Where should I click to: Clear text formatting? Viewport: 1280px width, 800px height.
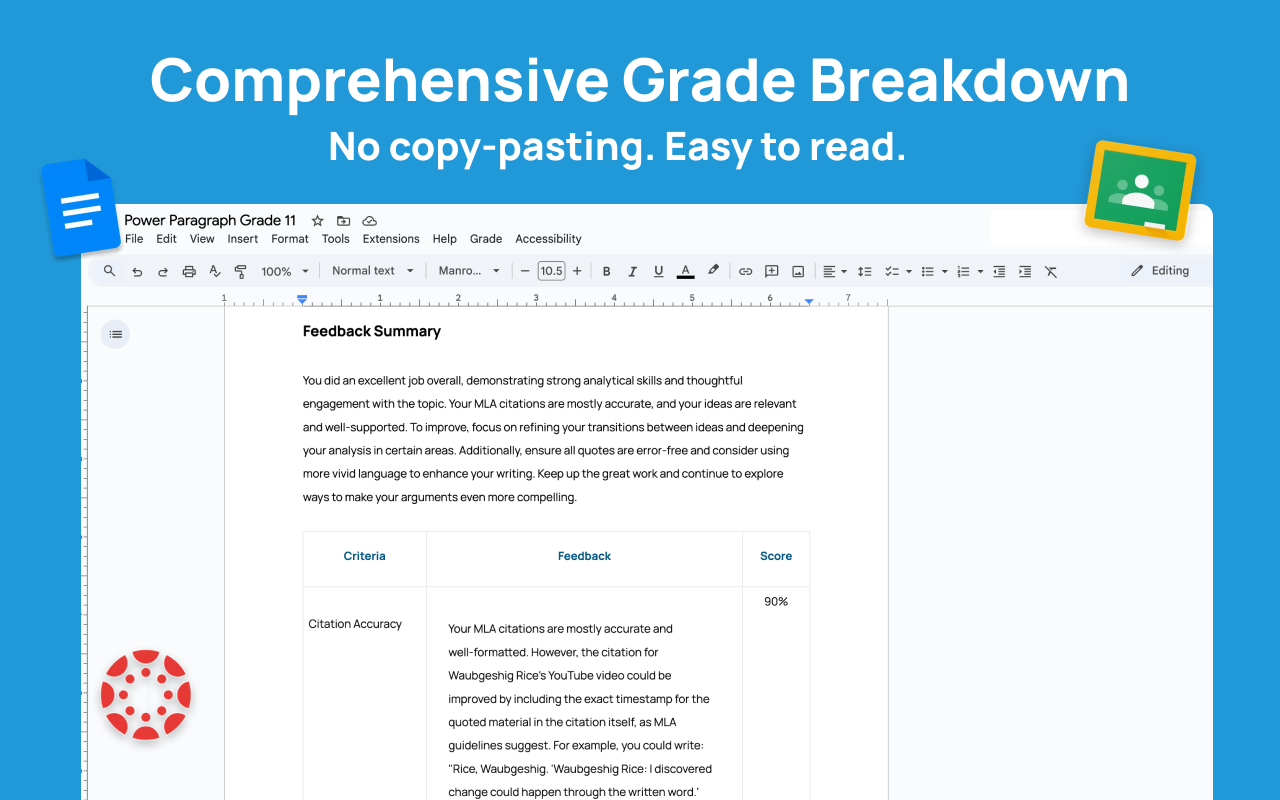coord(1051,271)
